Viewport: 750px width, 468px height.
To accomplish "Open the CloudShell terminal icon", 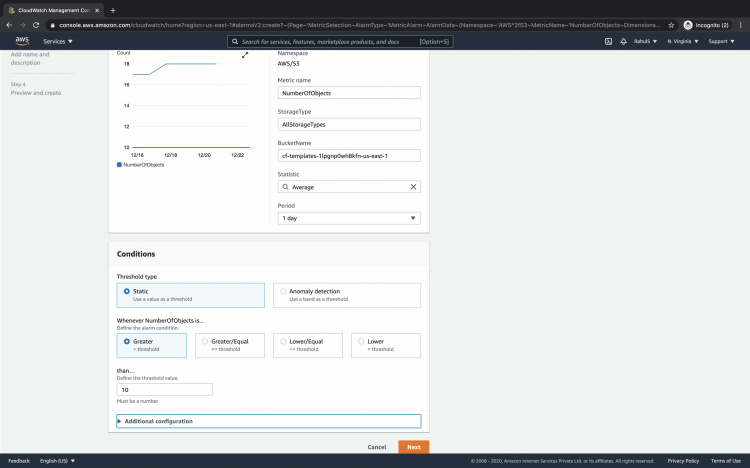I will 608,41.
